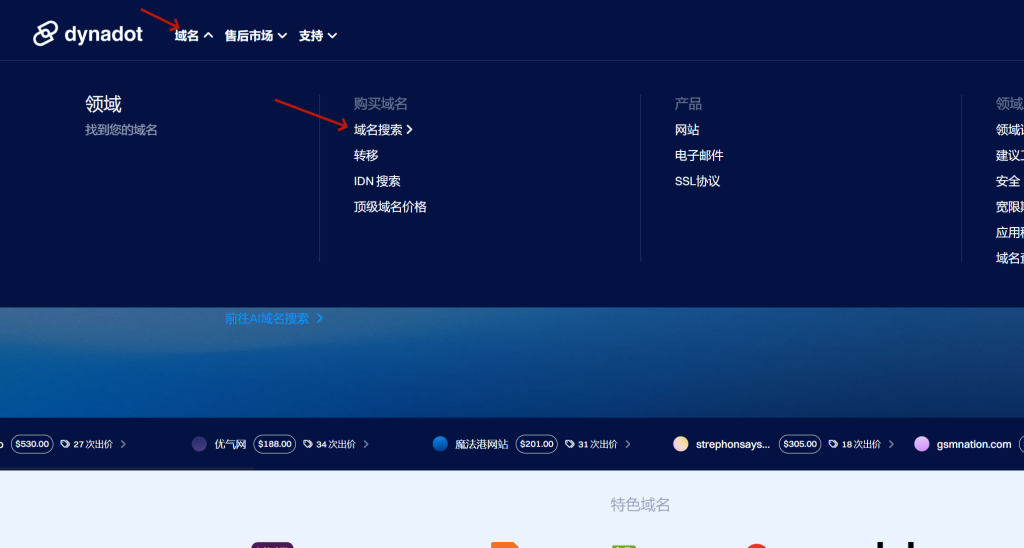This screenshot has height=548, width=1024.
Task: Click the 34 次出价 bid count
Action: (x=336, y=444)
